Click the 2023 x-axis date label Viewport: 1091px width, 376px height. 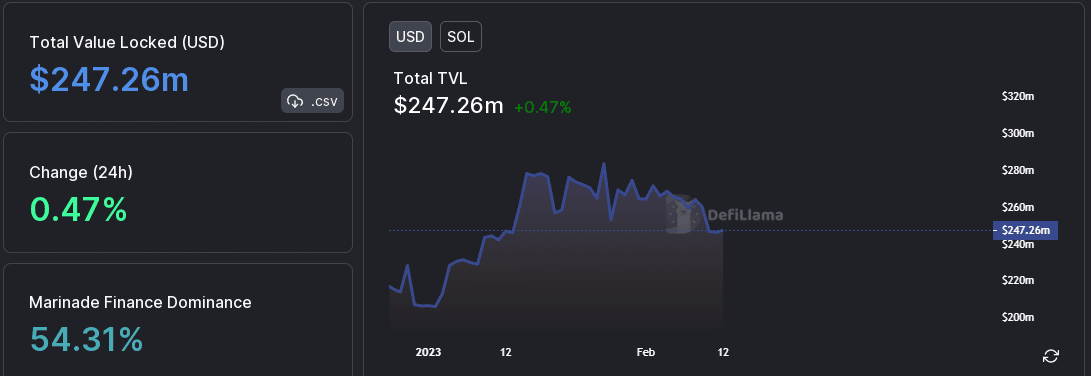click(428, 352)
